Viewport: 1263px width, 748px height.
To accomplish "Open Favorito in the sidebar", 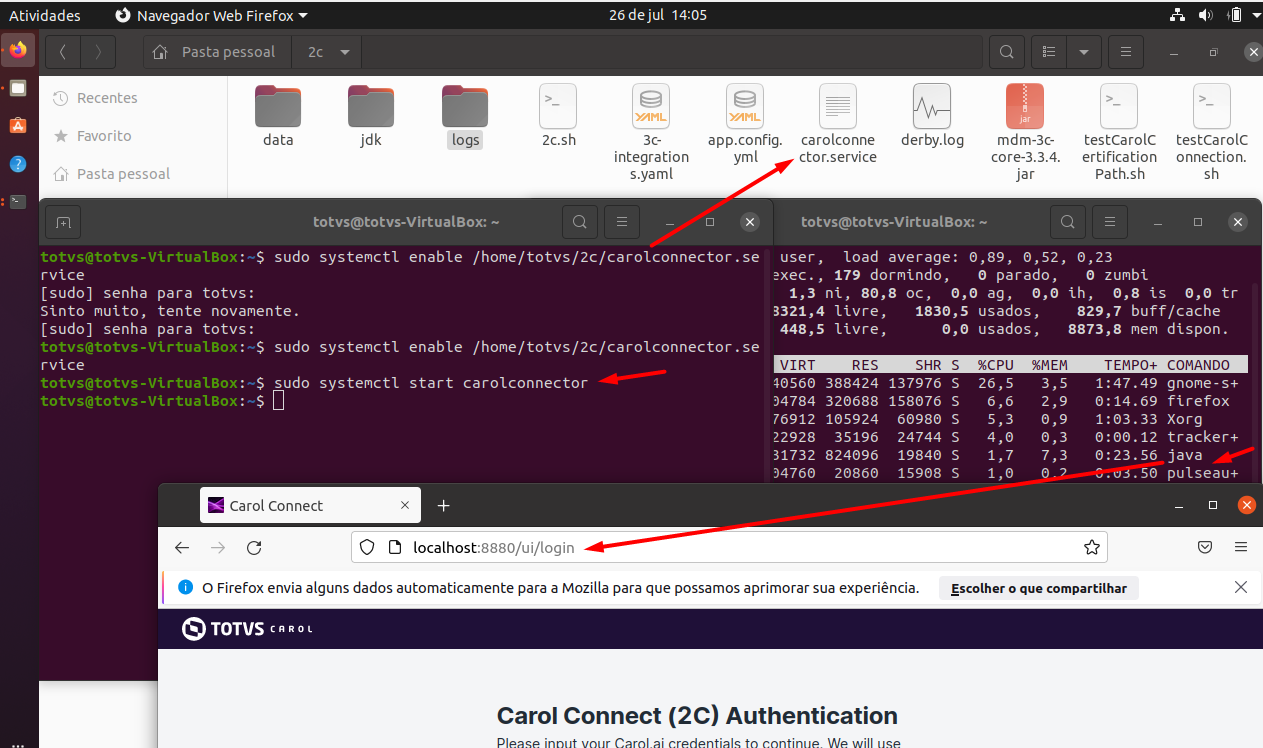I will [104, 136].
